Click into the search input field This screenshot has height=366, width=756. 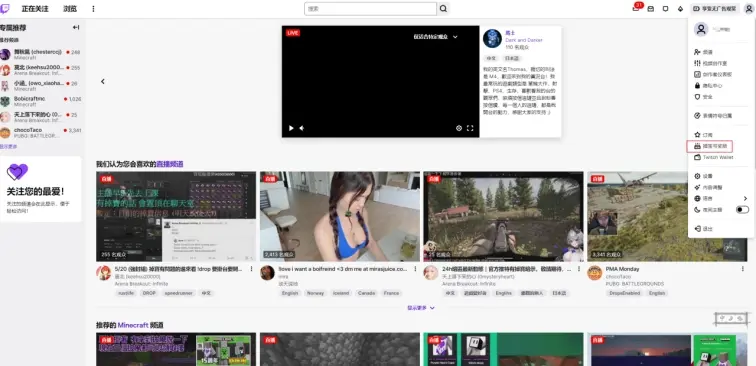[370, 9]
